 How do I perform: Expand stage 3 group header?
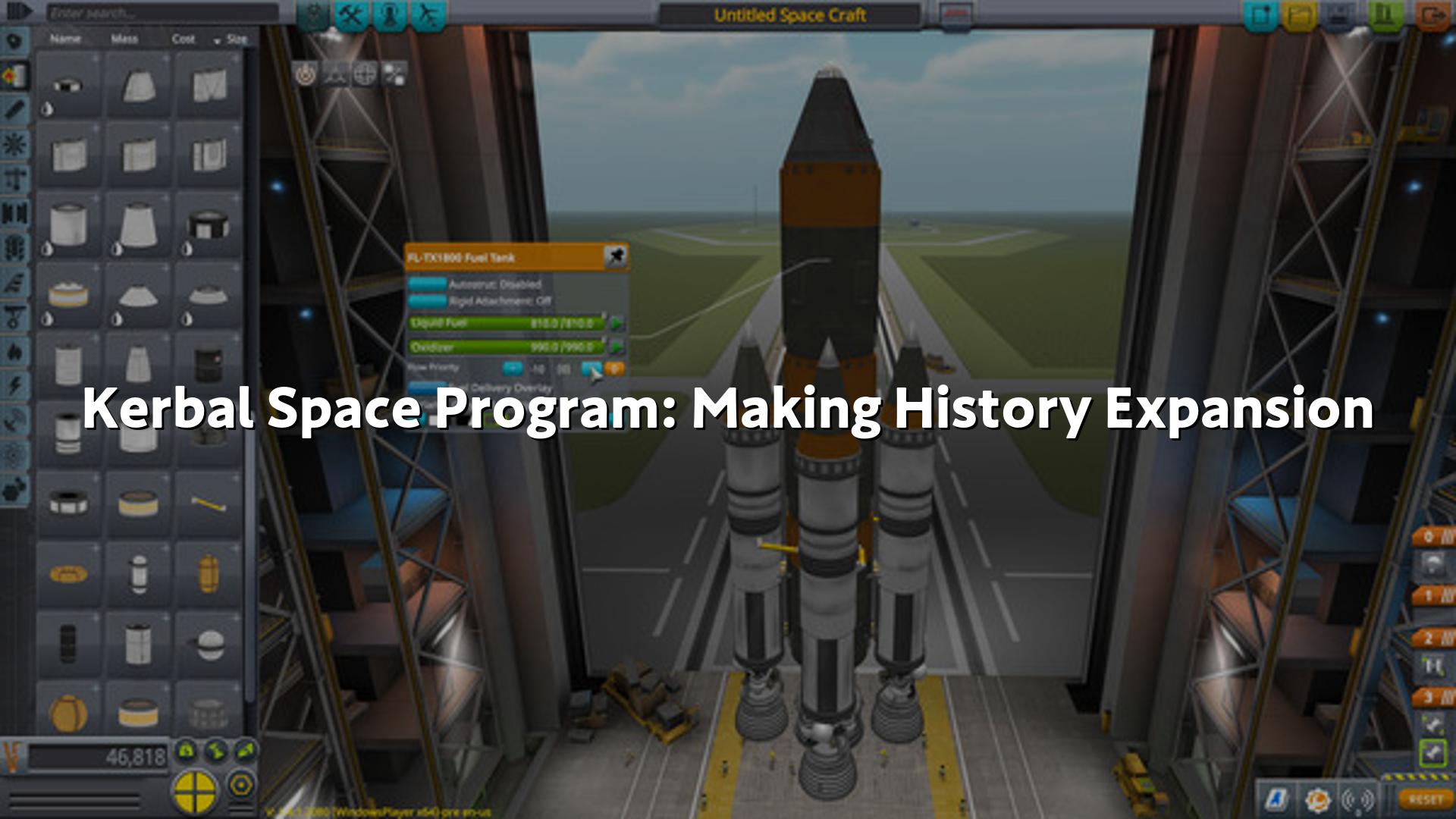(x=1433, y=697)
